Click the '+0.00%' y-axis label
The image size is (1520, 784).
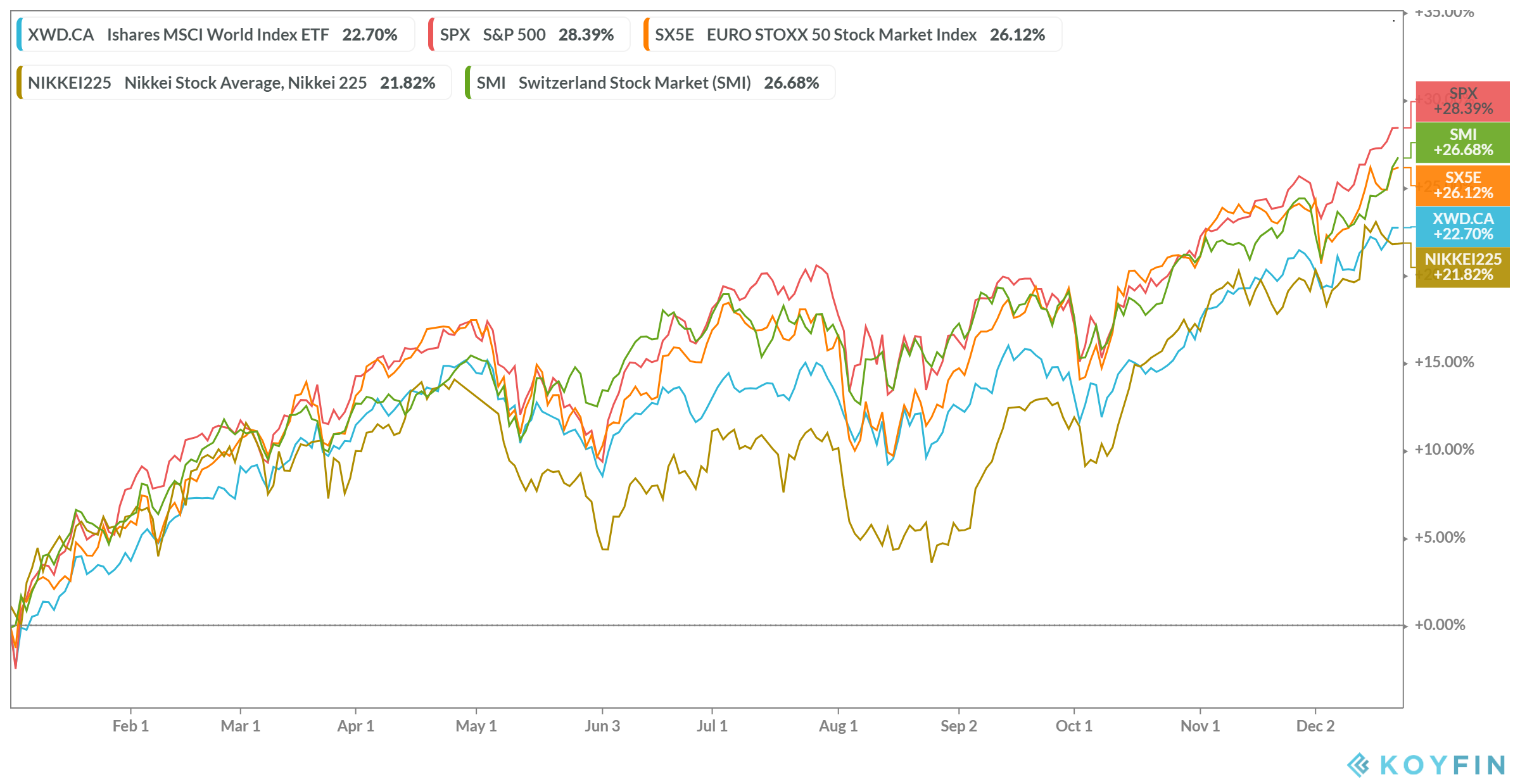click(x=1440, y=624)
